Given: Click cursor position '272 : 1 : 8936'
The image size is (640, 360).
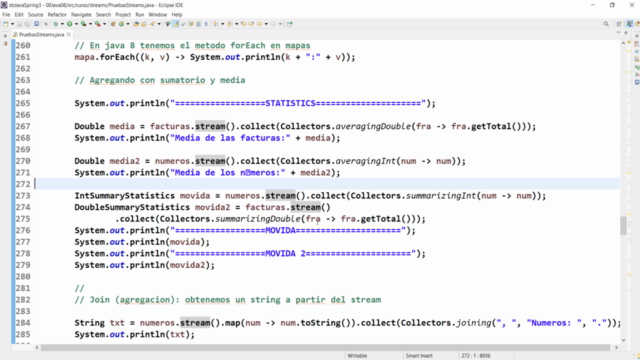Looking at the screenshot, I should (x=476, y=356).
